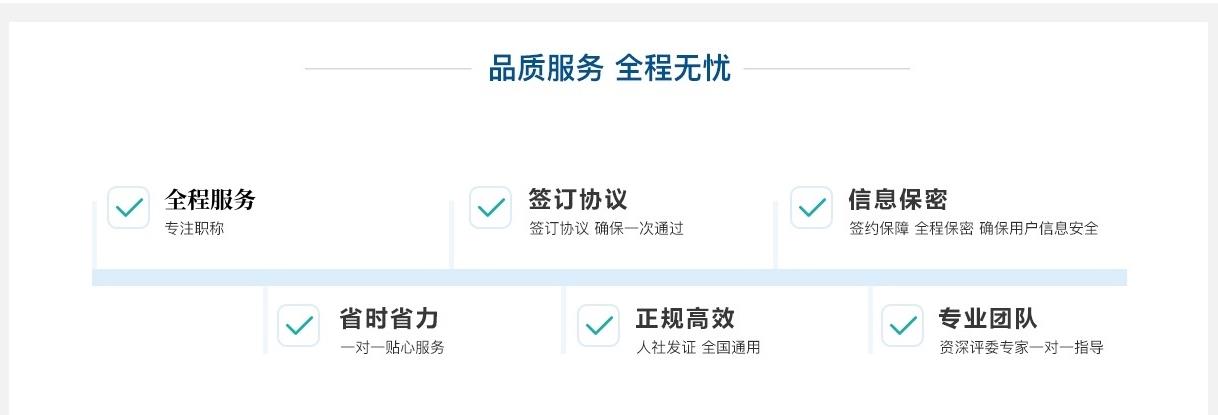Click the checkmark icon beside 正规高效
This screenshot has height=415, width=1218.
point(598,326)
